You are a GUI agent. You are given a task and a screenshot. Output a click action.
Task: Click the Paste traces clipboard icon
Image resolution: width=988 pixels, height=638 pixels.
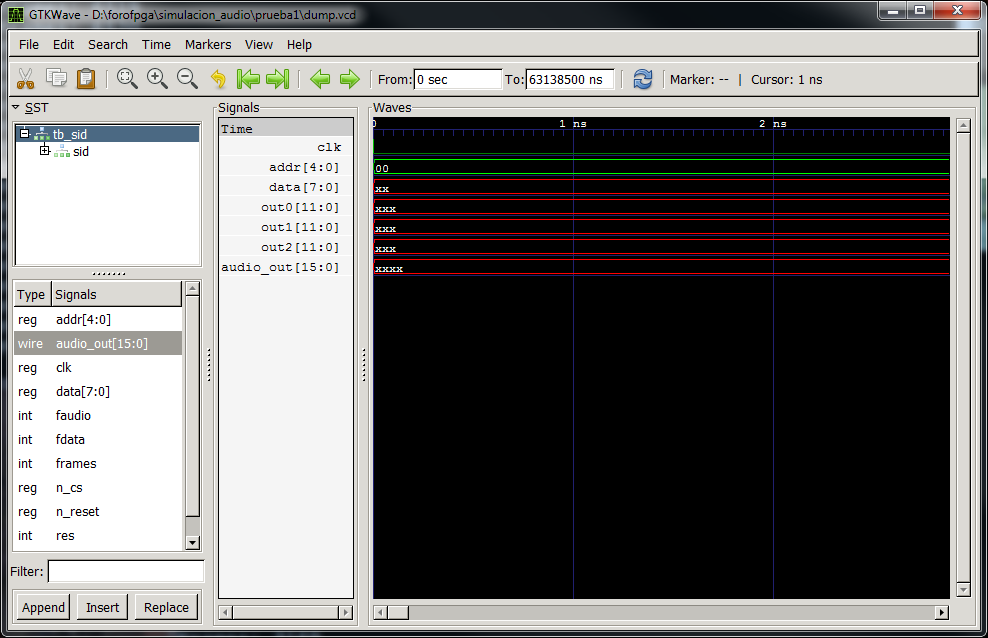pyautogui.click(x=86, y=79)
